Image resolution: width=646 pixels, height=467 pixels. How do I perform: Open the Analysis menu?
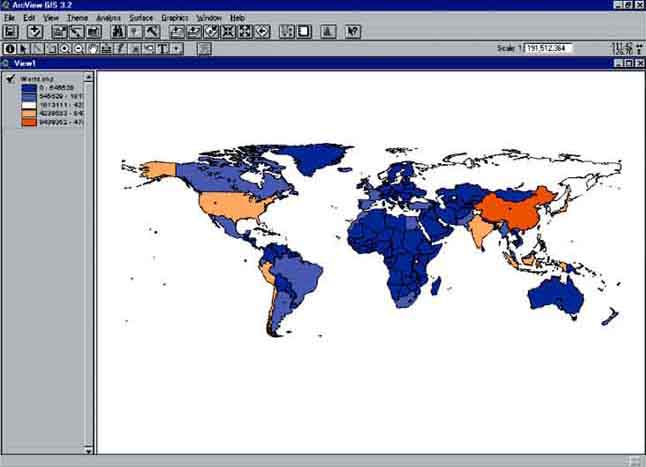tap(108, 18)
